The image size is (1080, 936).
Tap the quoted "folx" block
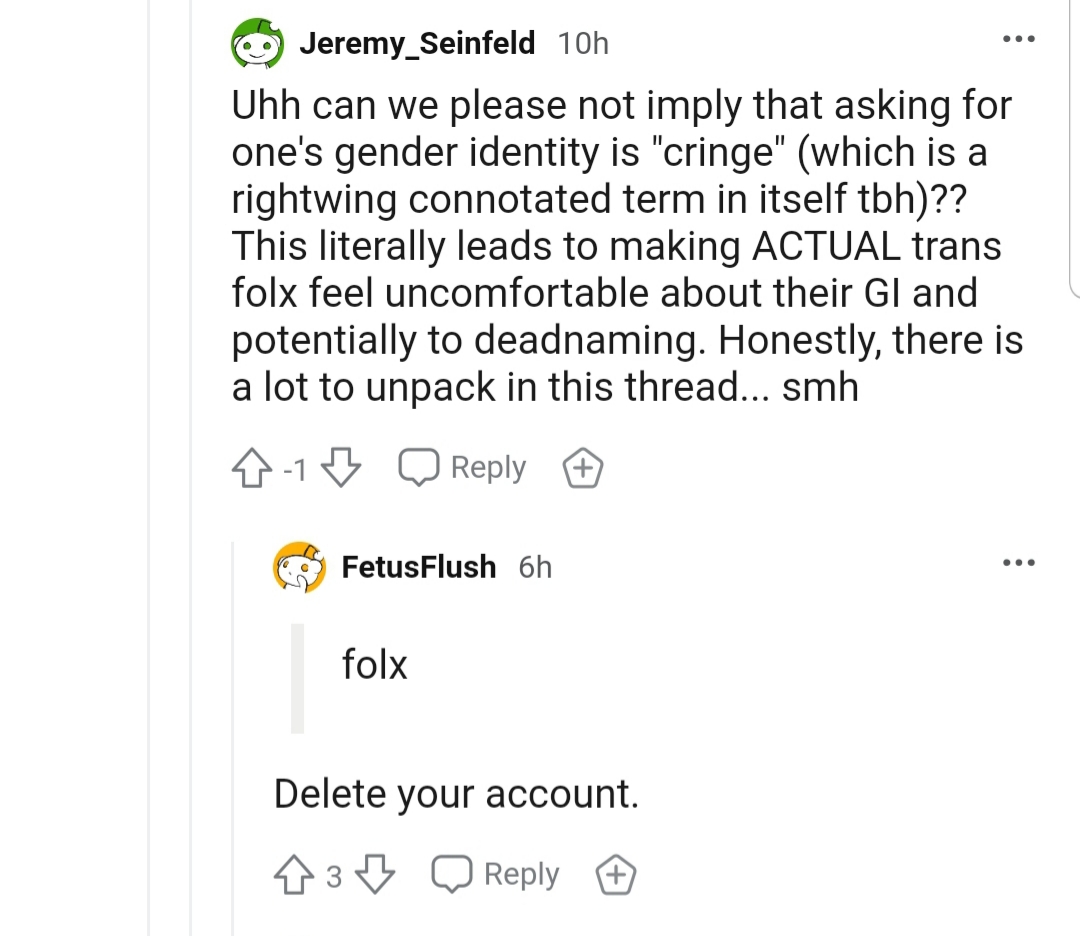coord(375,678)
